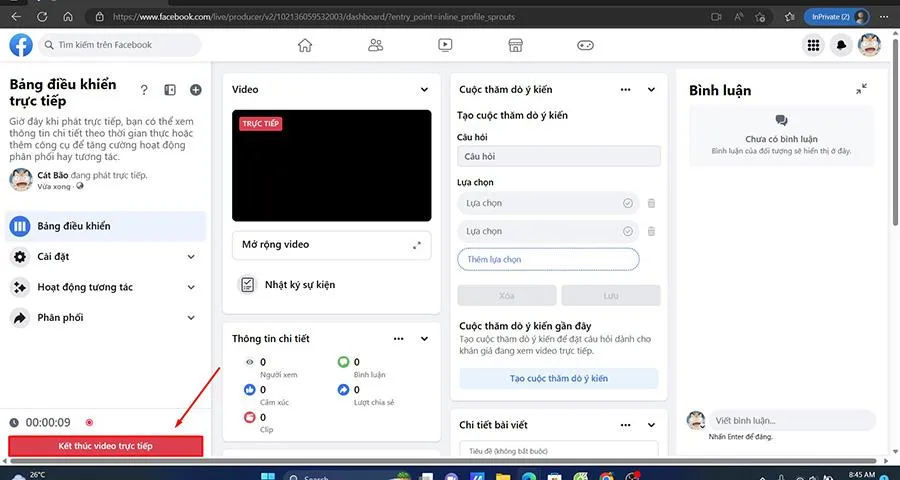Click Kết thúc video trực tiếp button
This screenshot has width=900, height=480.
[106, 446]
